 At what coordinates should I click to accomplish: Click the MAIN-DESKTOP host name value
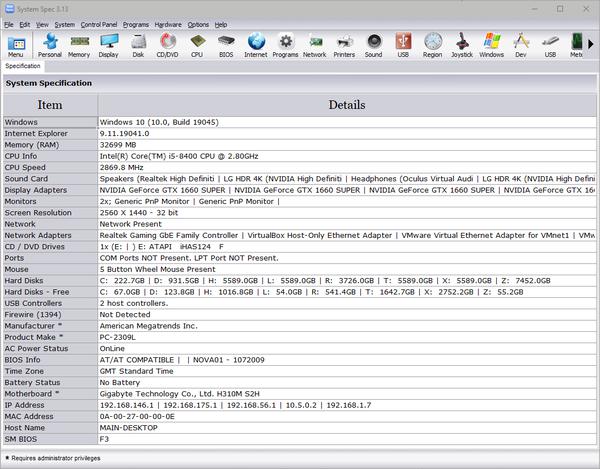pyautogui.click(x=129, y=428)
